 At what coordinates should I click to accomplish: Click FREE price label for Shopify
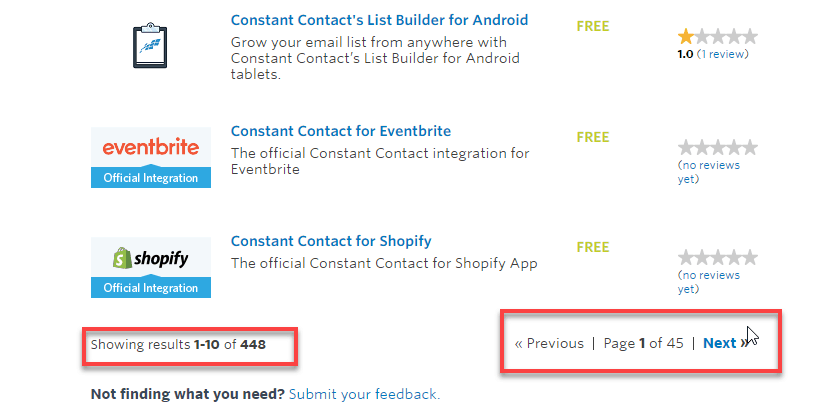pos(592,247)
